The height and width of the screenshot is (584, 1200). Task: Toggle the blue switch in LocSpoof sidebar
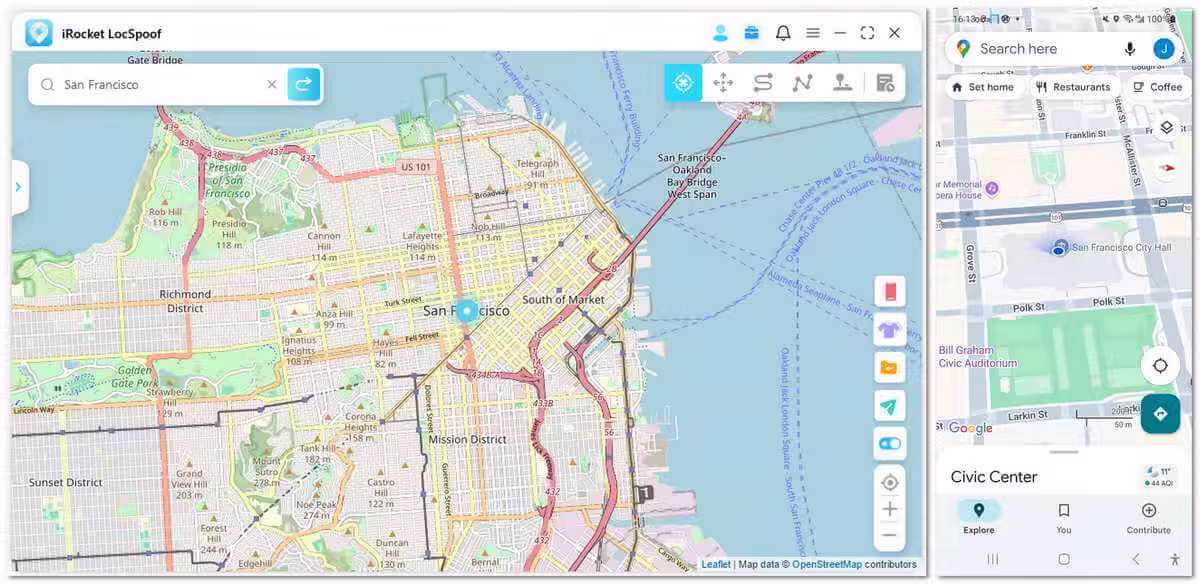tap(889, 443)
